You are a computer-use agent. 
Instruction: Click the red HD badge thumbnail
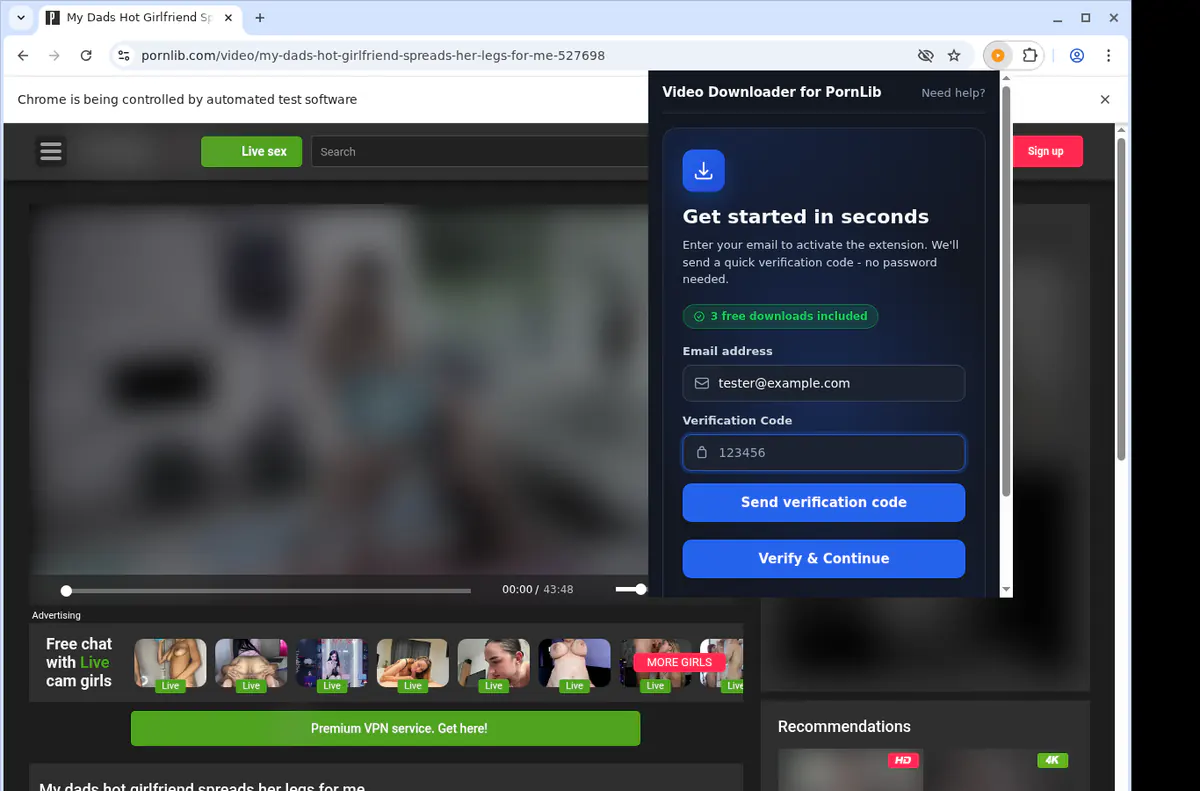point(903,760)
